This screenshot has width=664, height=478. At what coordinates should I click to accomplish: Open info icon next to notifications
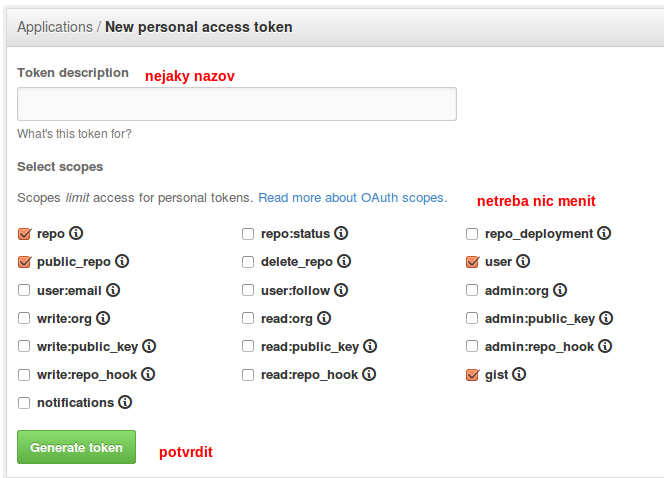[x=125, y=402]
